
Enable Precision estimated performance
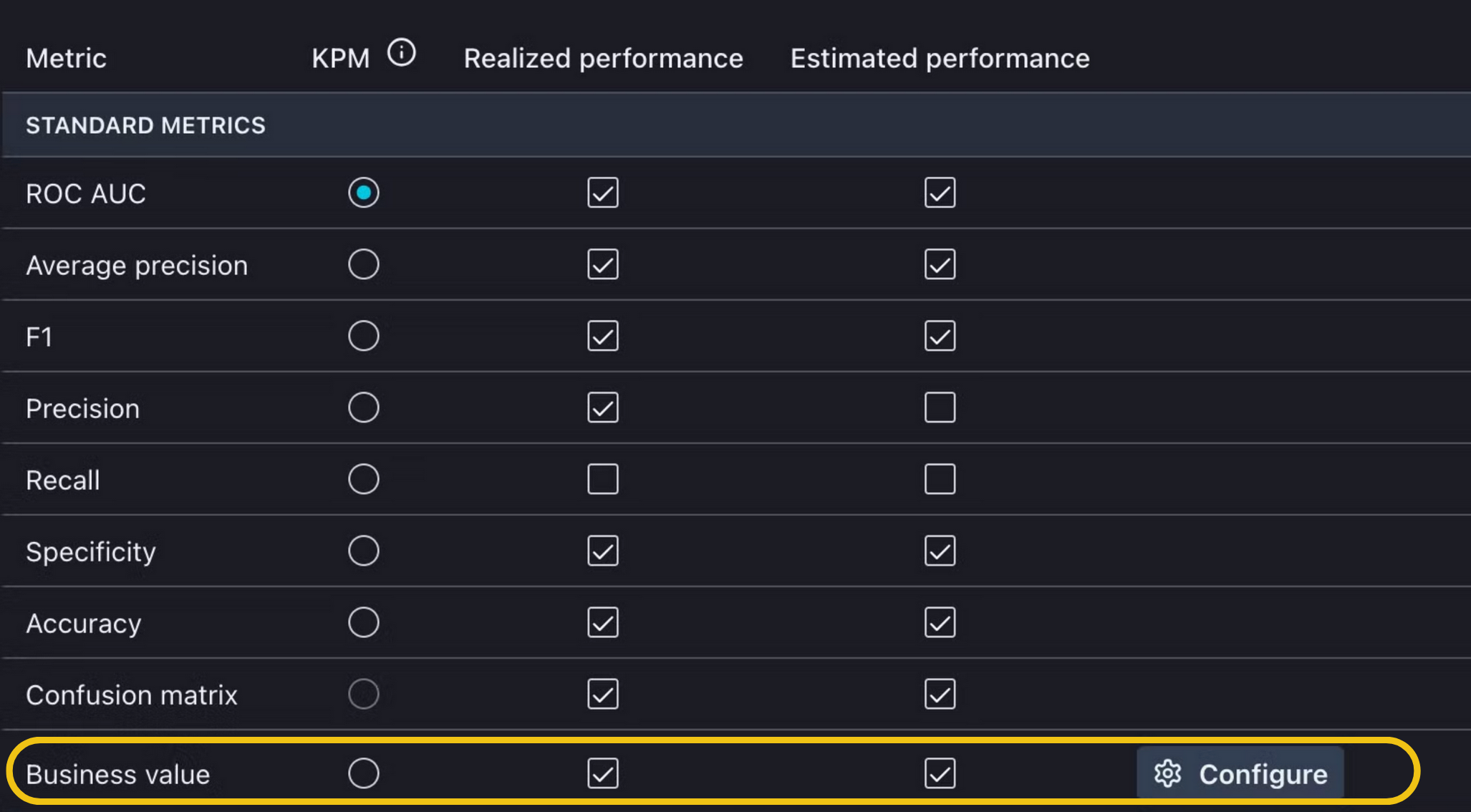(x=939, y=407)
